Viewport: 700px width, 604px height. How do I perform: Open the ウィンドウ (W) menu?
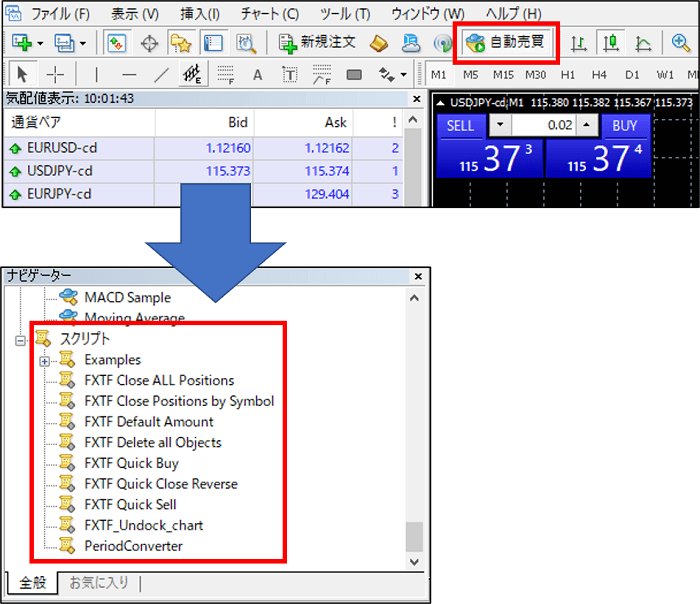428,14
